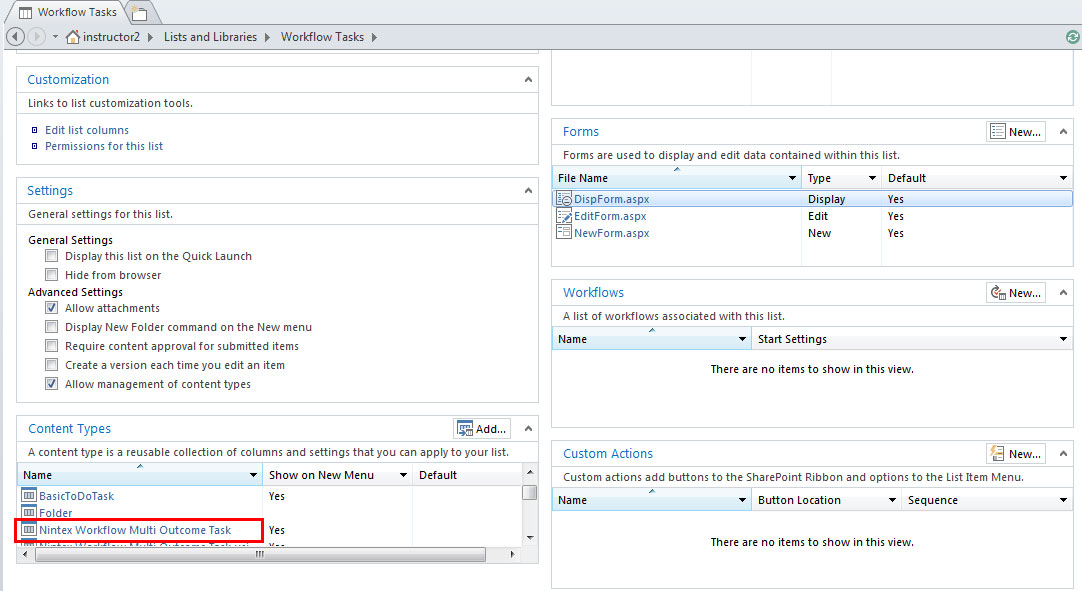Collapse the Customization section
1082x591 pixels.
click(528, 79)
